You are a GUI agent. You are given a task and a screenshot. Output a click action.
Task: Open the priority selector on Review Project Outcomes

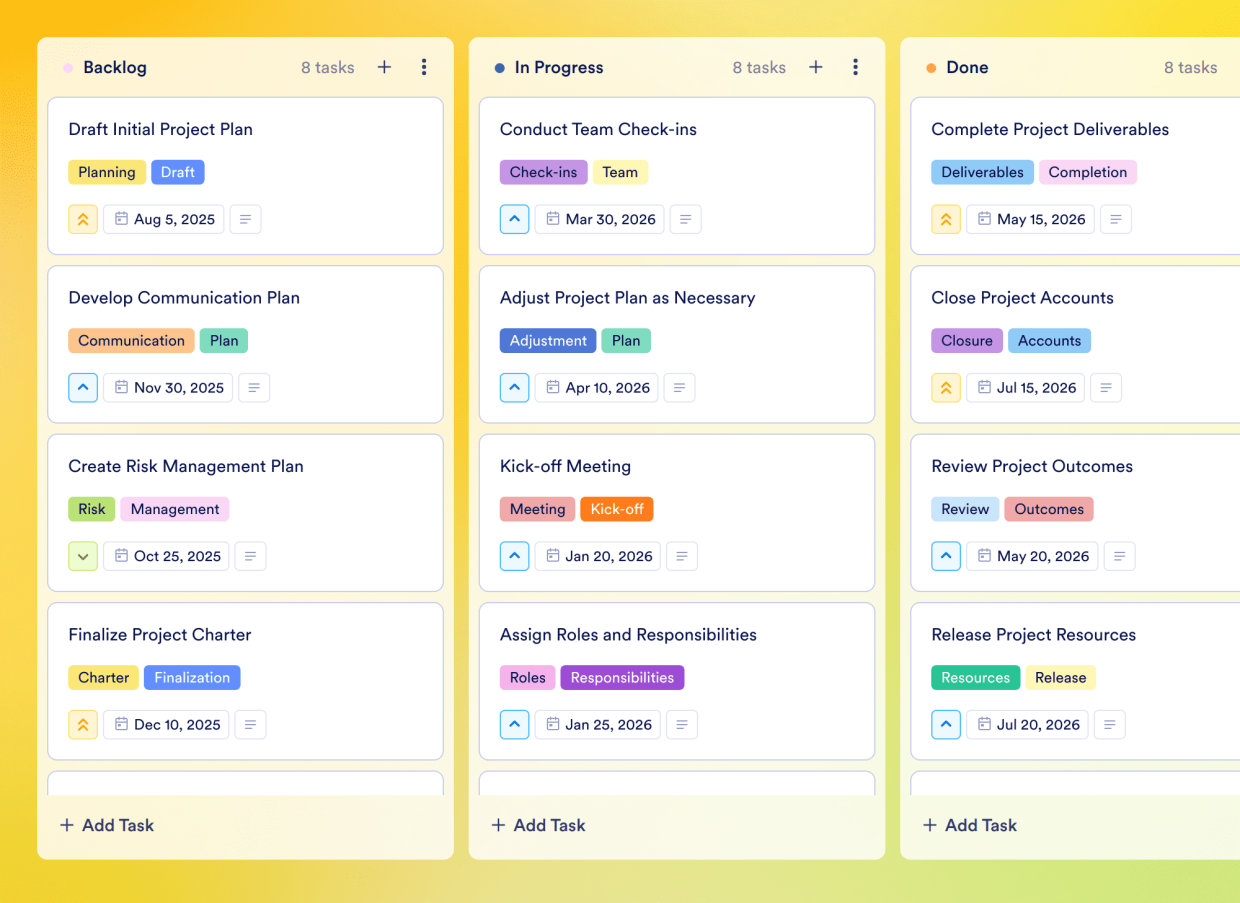946,556
